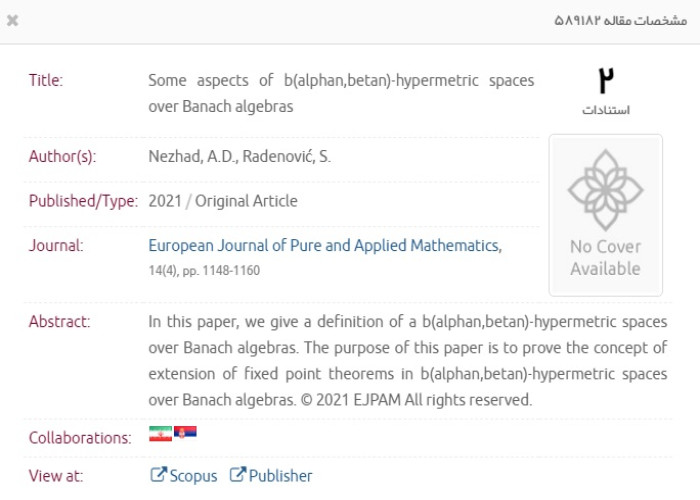The image size is (700, 500).
Task: Click the Serbia flag icon
Action: (185, 433)
